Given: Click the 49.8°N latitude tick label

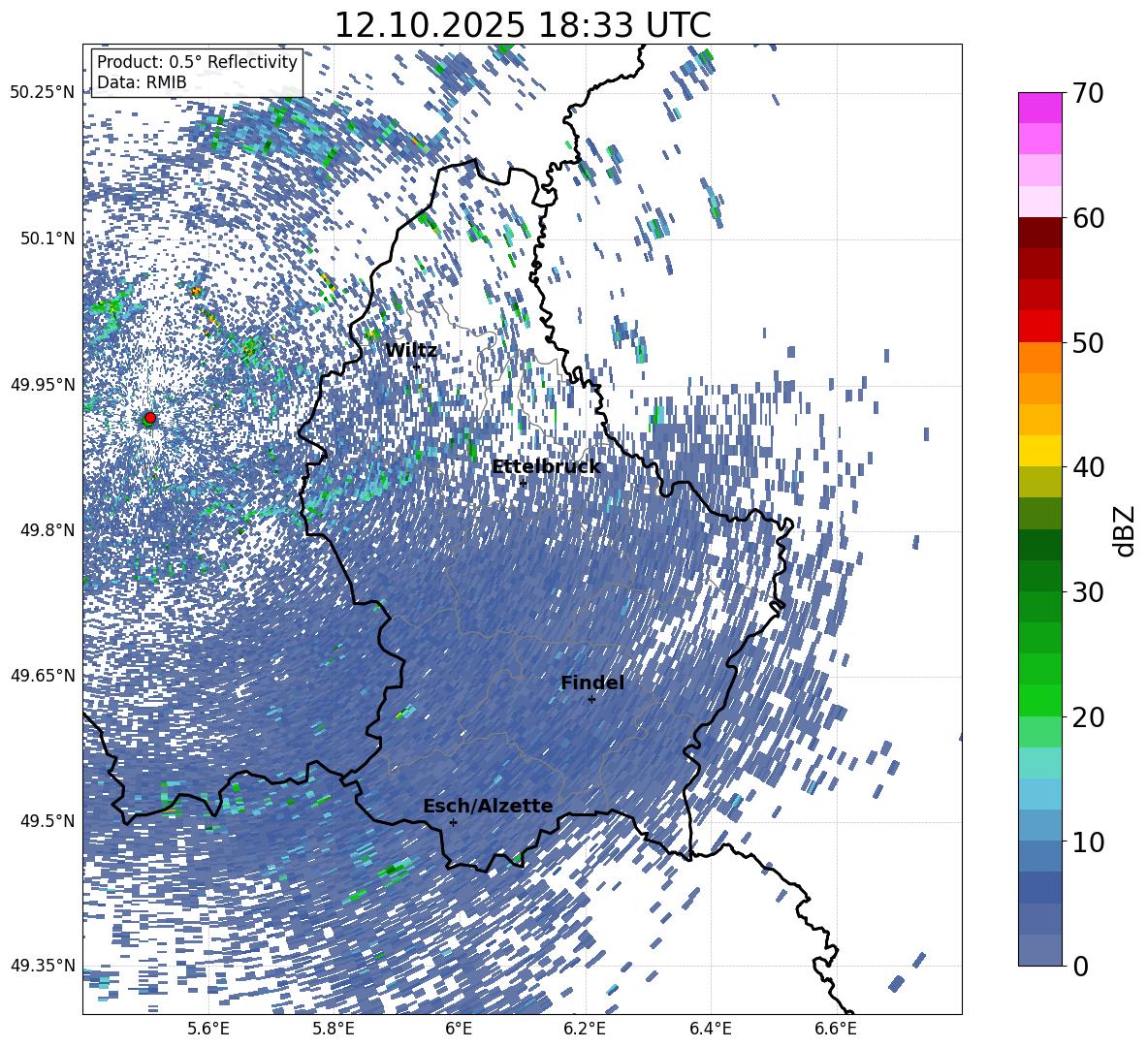Looking at the screenshot, I should tap(47, 530).
